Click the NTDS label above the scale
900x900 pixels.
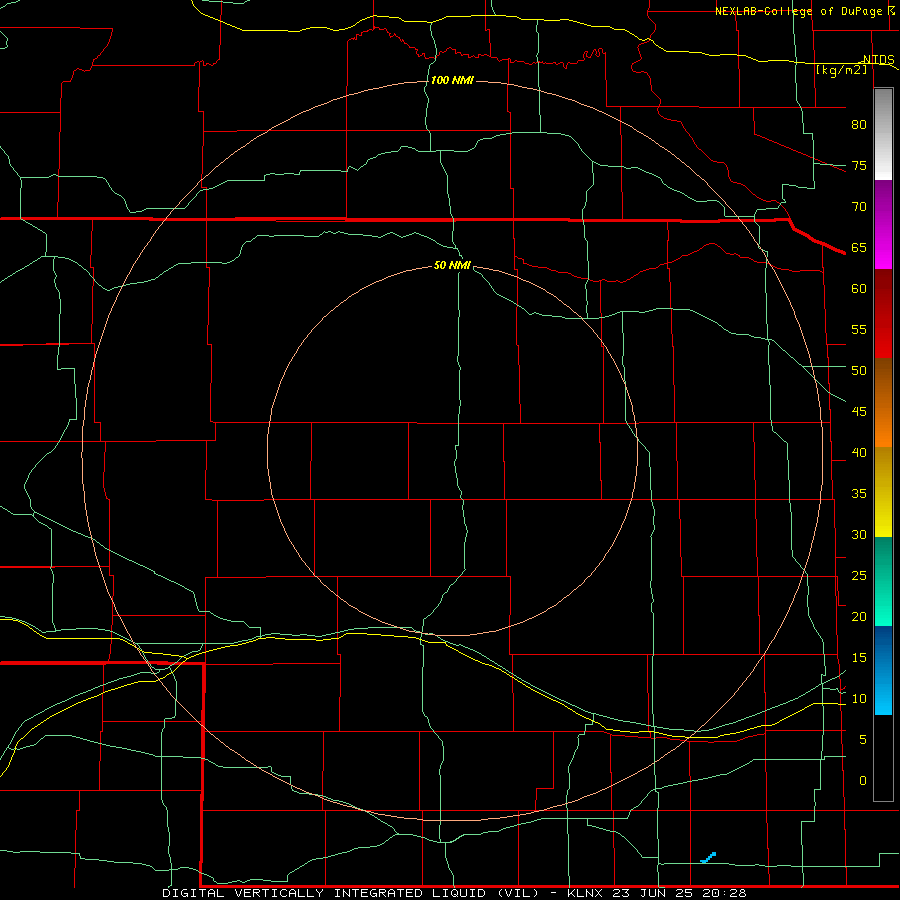click(878, 60)
